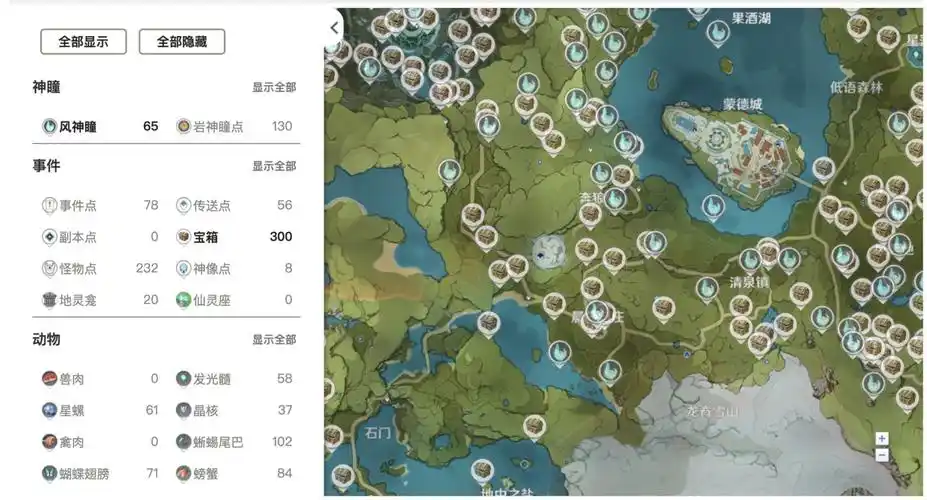Collapse the sidebar with the left chevron
The width and height of the screenshot is (927, 500).
pos(334,28)
